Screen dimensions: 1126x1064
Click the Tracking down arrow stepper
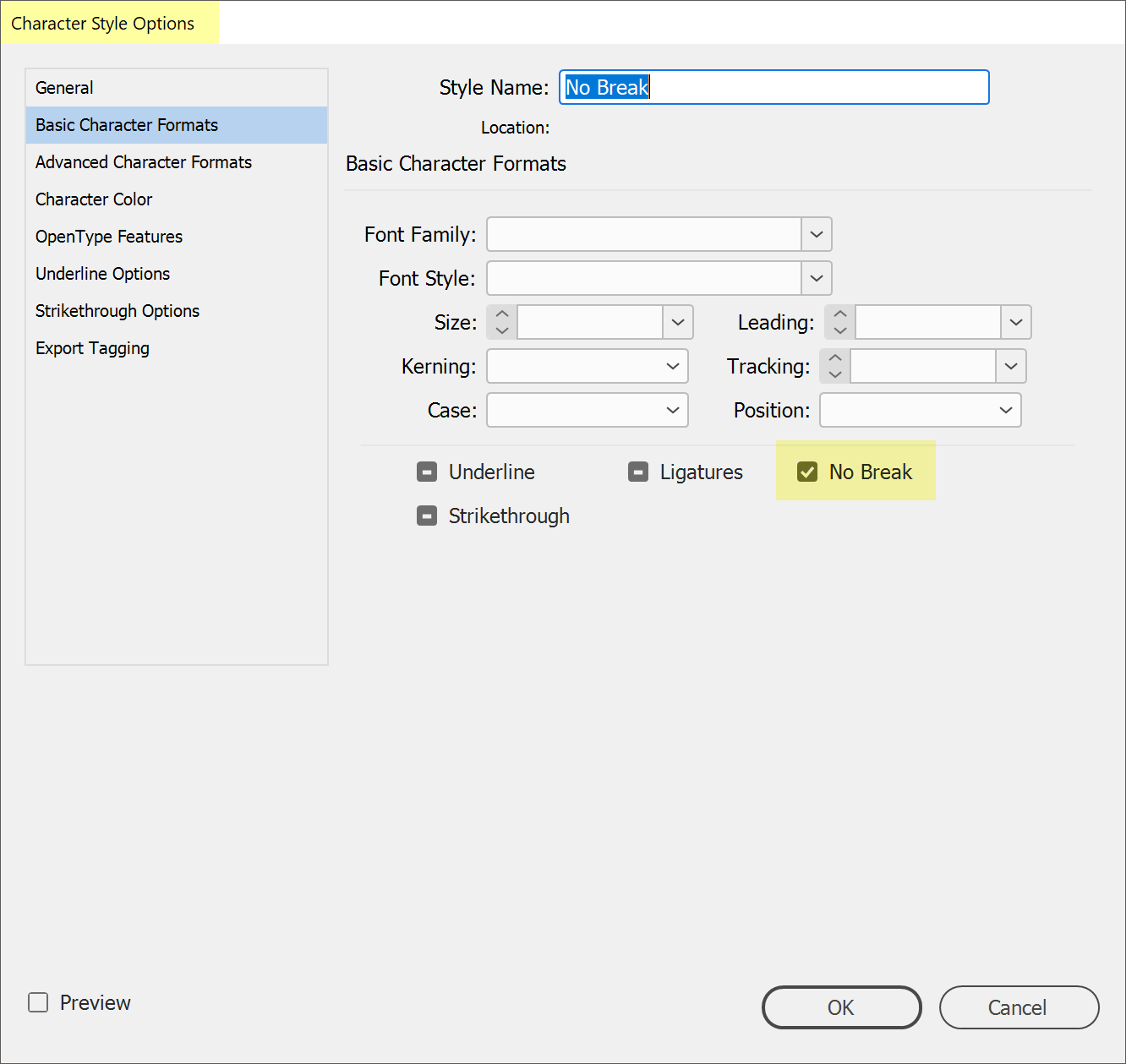coord(835,374)
